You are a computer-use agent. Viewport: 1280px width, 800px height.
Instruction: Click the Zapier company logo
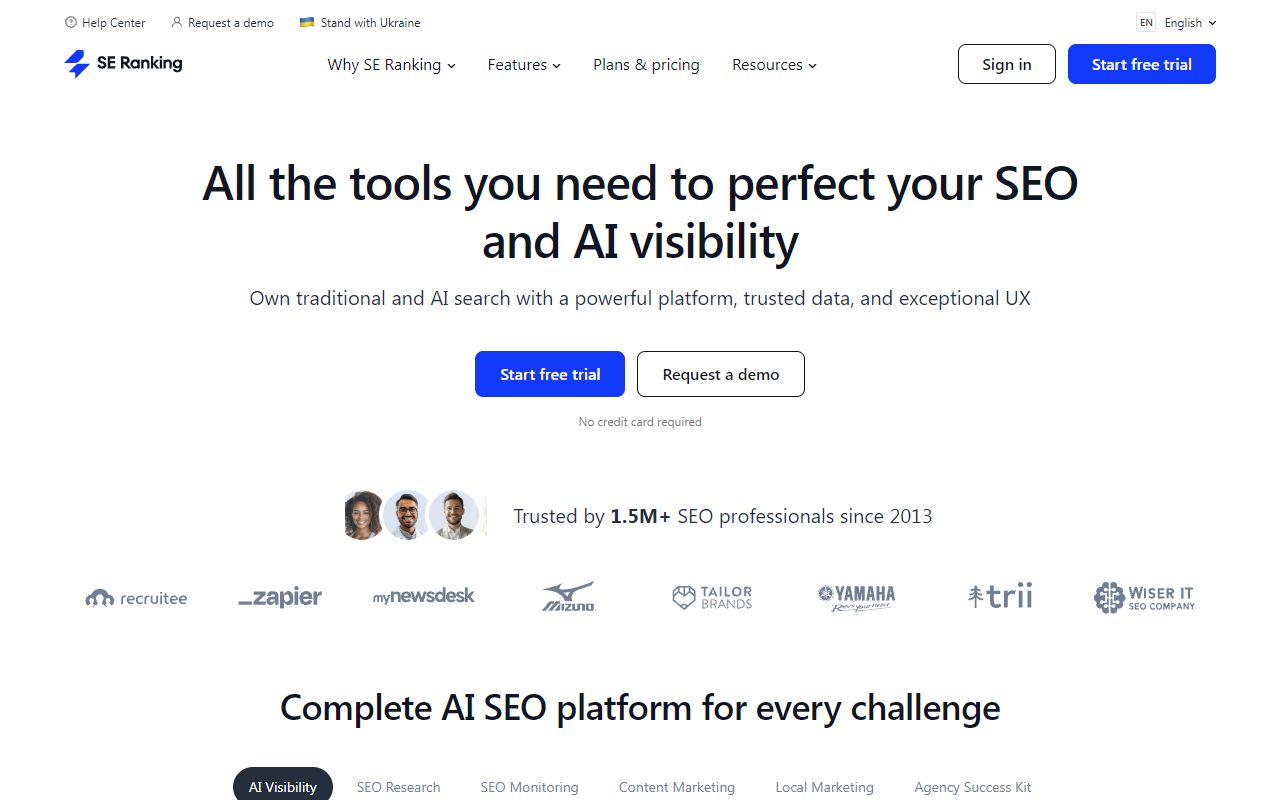click(279, 596)
